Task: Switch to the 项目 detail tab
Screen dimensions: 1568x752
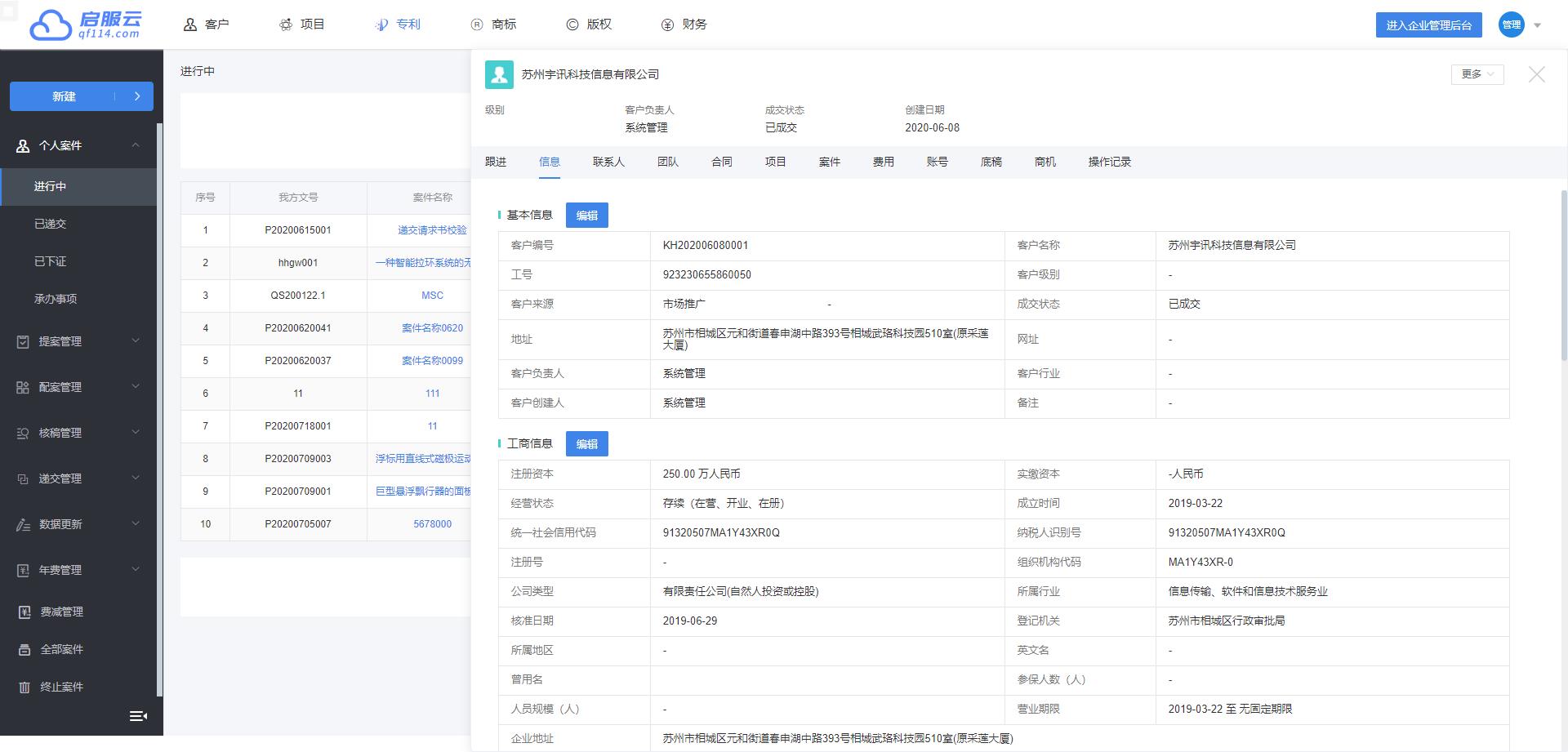Action: pyautogui.click(x=776, y=162)
